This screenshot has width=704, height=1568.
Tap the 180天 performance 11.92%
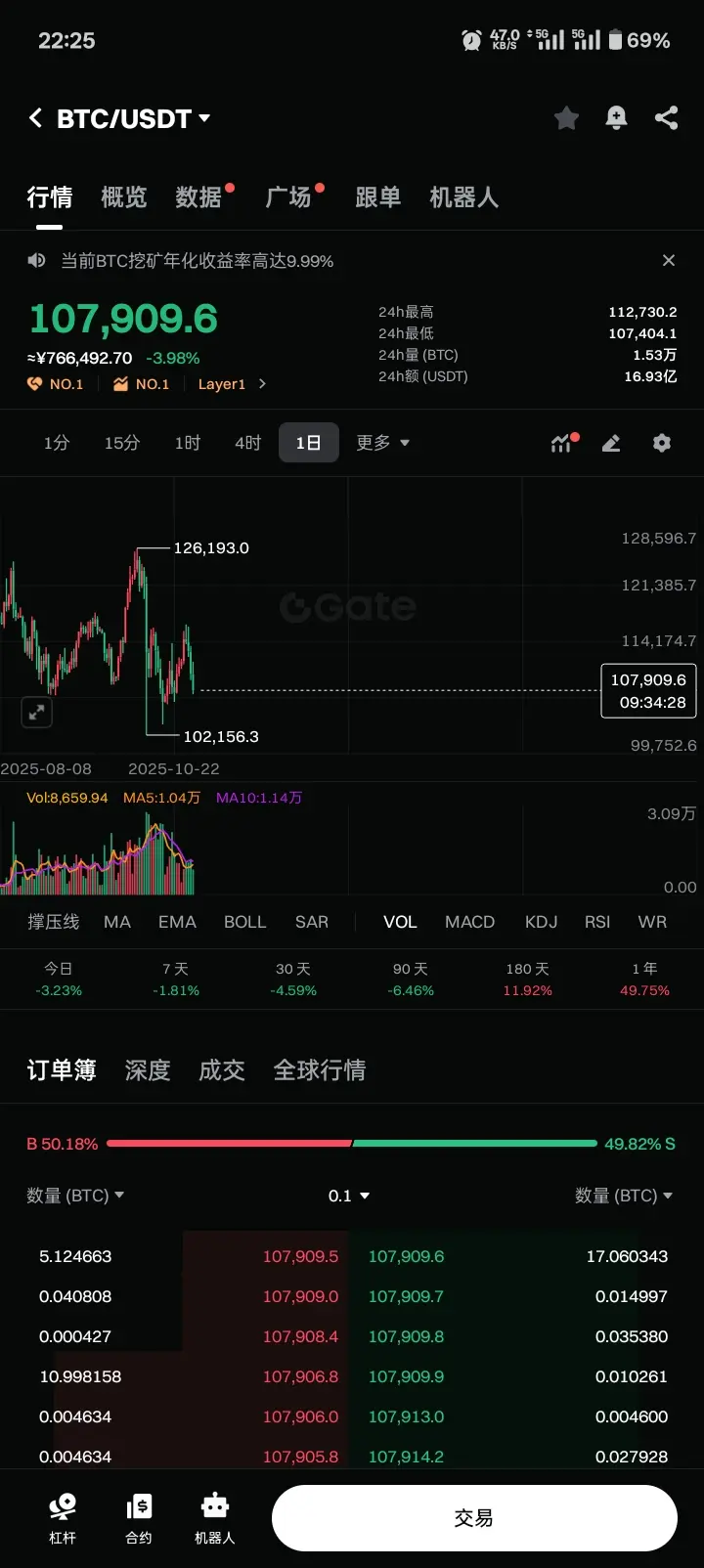click(x=528, y=980)
